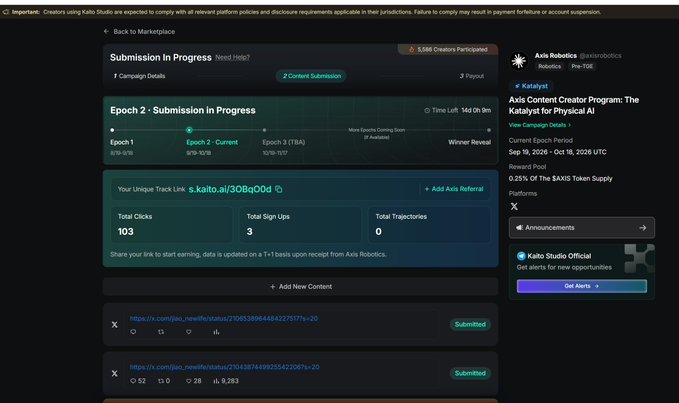
Task: Click the comment icon on the first submission
Action: 133,332
